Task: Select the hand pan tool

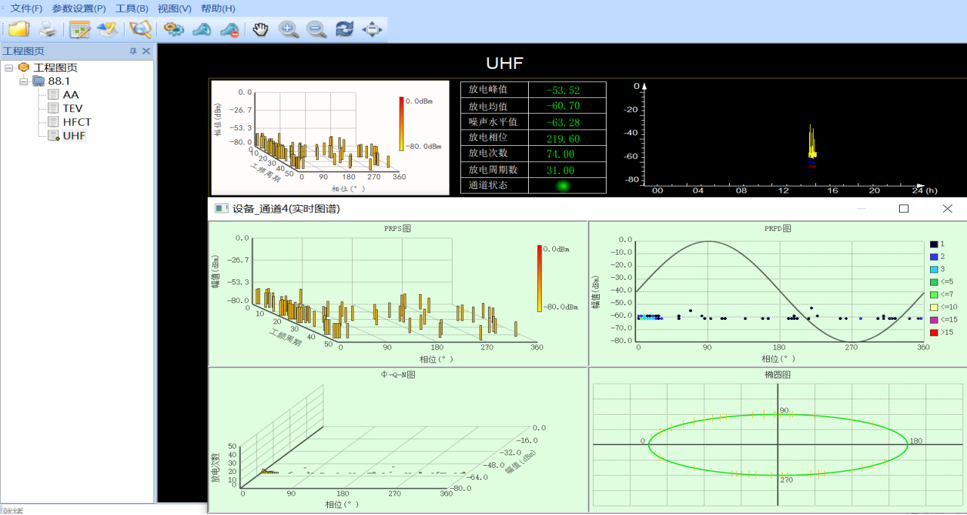Action: [x=260, y=29]
